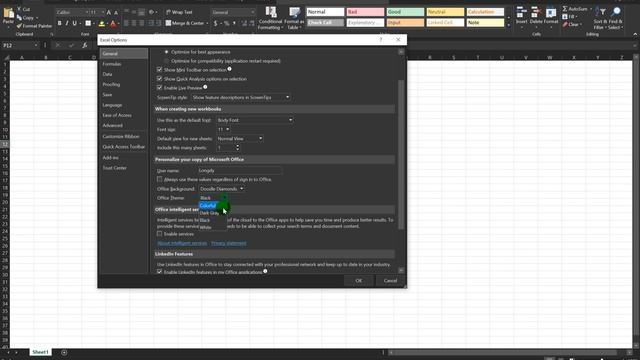Screen dimensions: 640x360
Task: Click the yellow Fill Color icon
Action: [x=102, y=24]
